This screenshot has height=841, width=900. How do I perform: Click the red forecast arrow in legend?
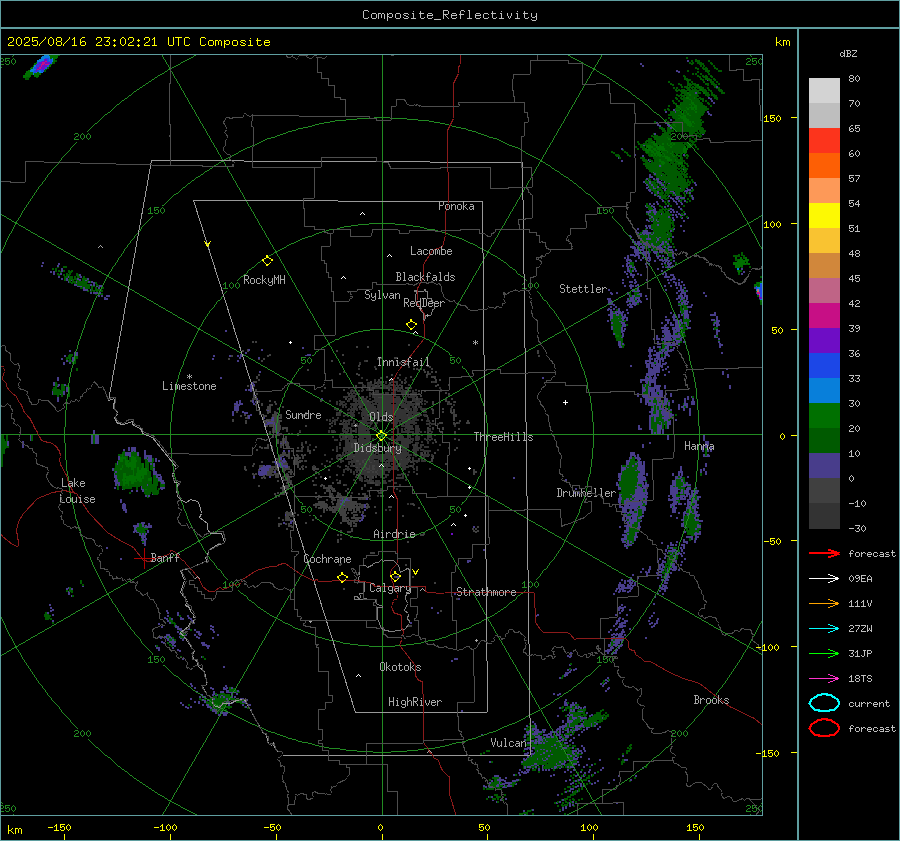pos(824,553)
